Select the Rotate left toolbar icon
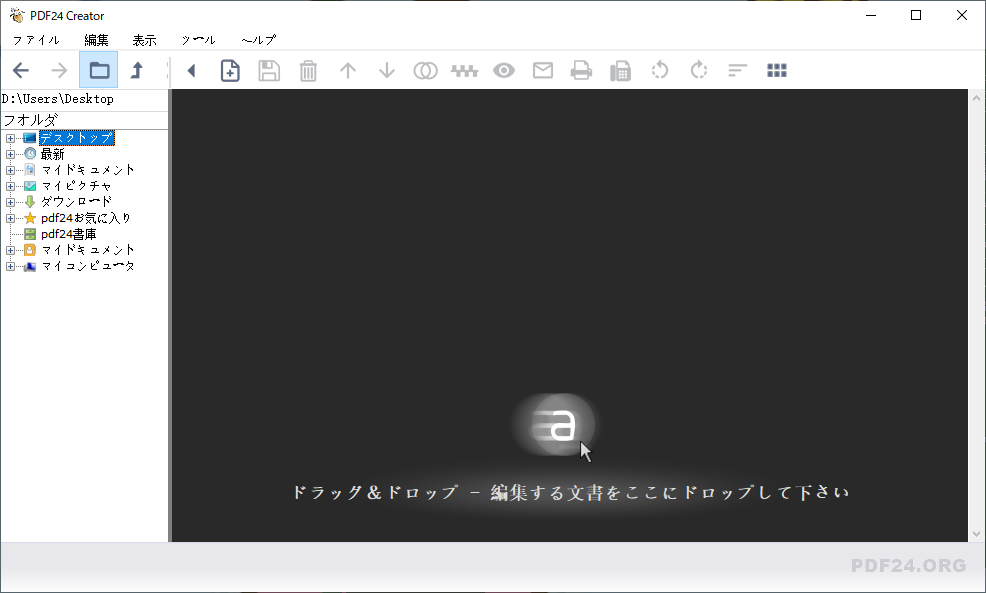 pyautogui.click(x=659, y=70)
